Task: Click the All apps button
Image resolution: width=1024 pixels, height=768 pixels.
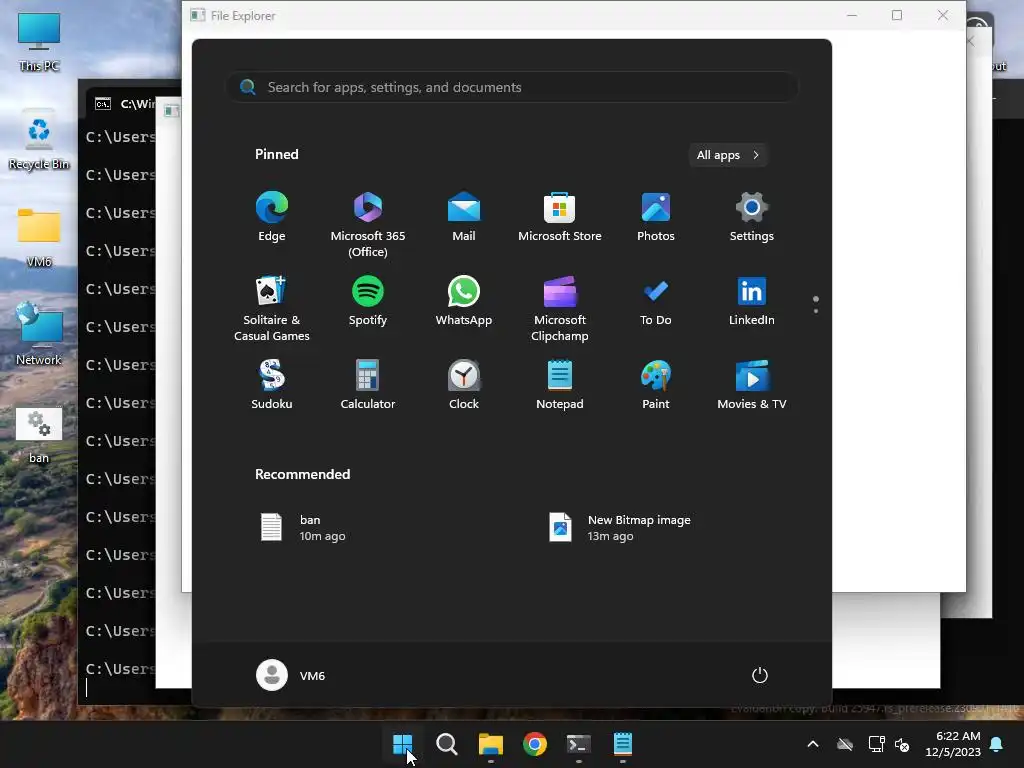Action: [x=728, y=155]
